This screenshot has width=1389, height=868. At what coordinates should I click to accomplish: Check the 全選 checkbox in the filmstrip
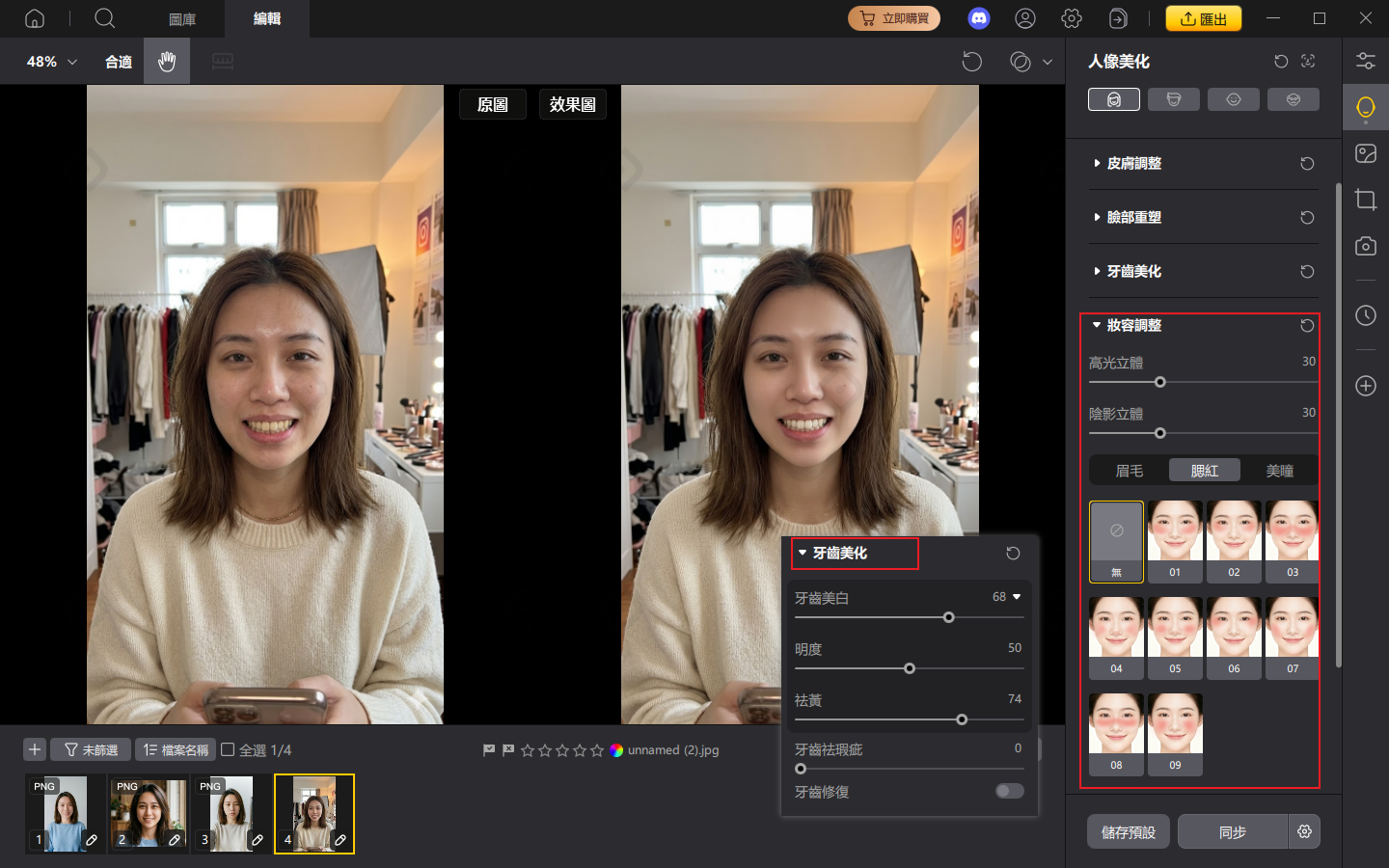click(229, 749)
